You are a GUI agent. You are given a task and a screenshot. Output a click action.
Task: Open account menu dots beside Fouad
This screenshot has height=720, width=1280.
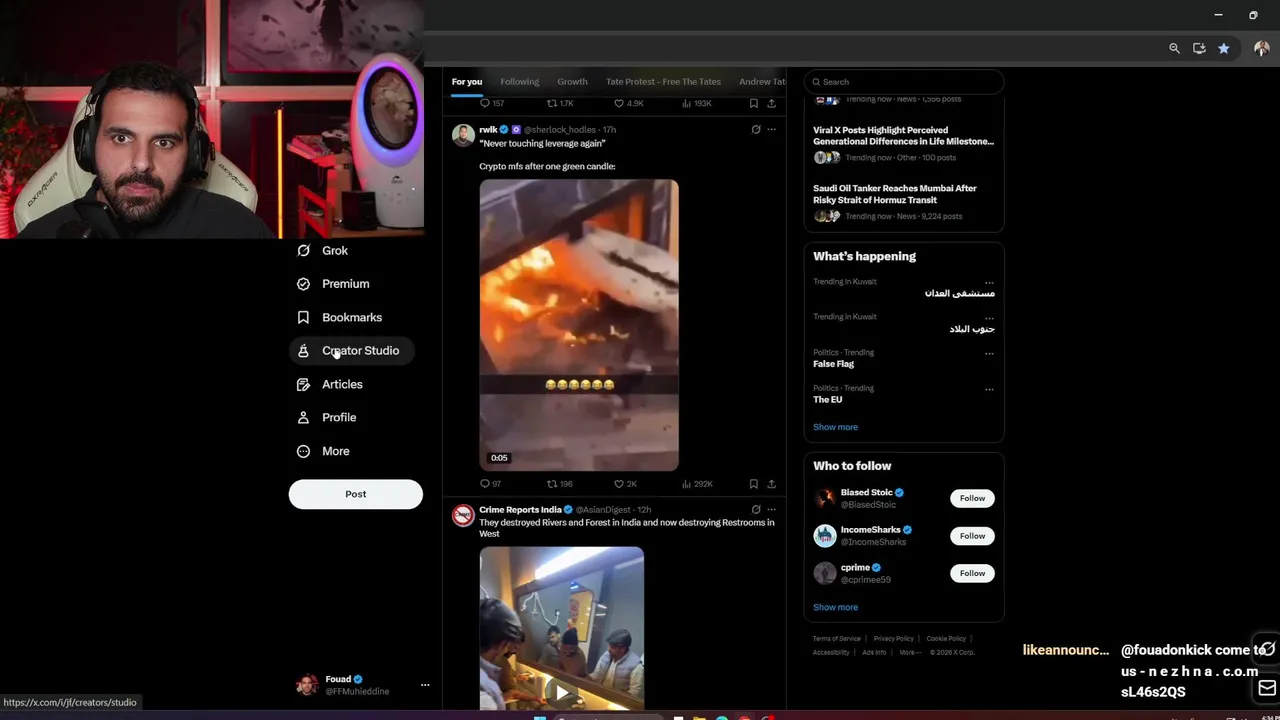[425, 685]
